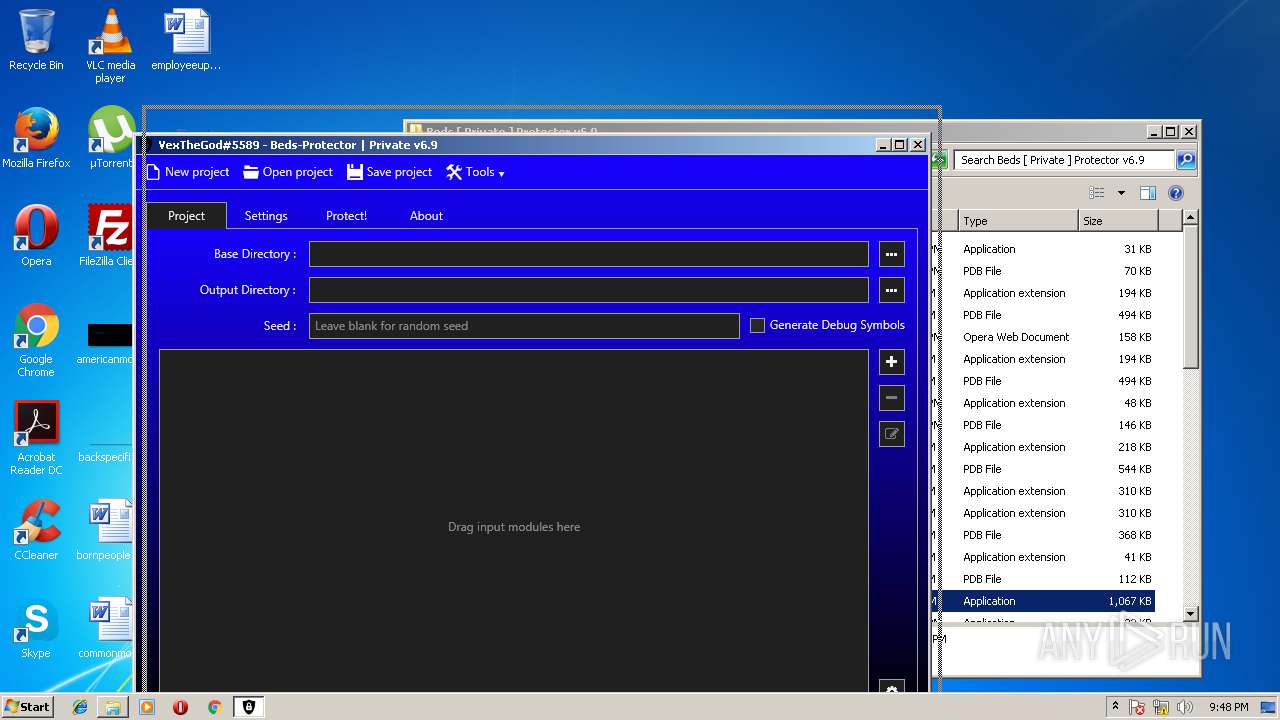Click Opera icon in taskbar
Screen dimensions: 1280x720
180,707
